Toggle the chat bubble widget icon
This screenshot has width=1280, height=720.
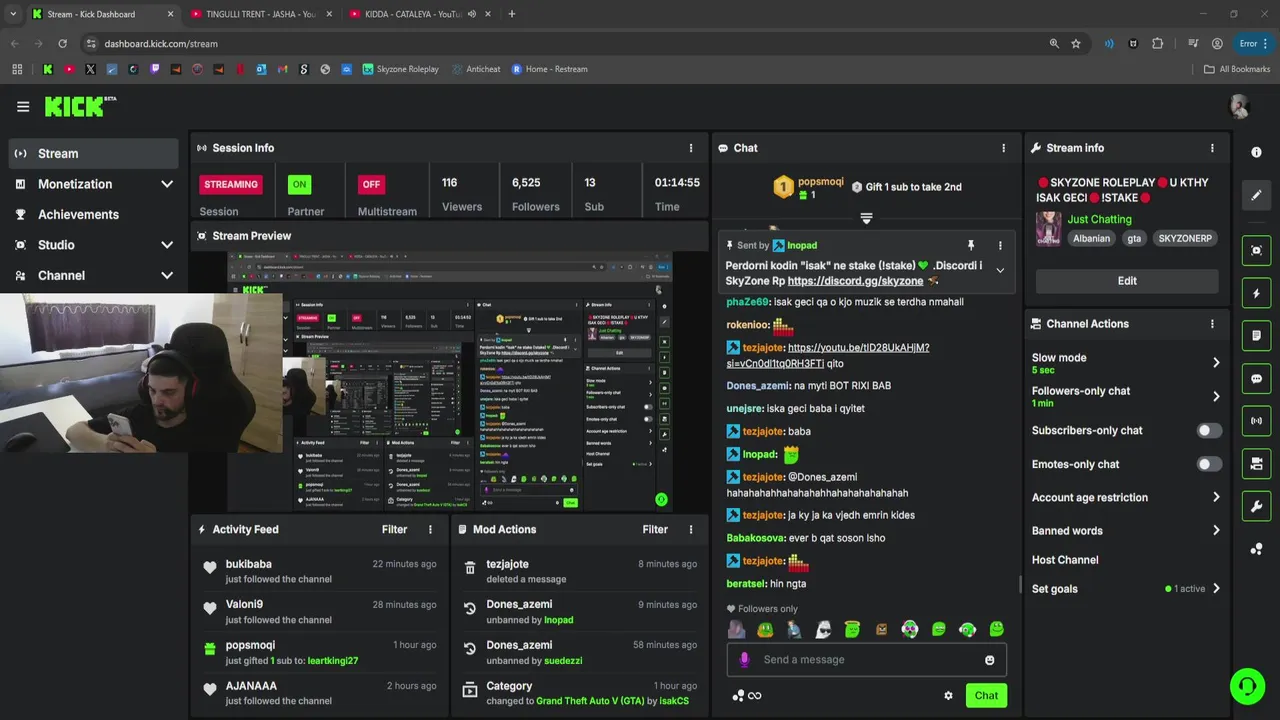pos(1256,379)
